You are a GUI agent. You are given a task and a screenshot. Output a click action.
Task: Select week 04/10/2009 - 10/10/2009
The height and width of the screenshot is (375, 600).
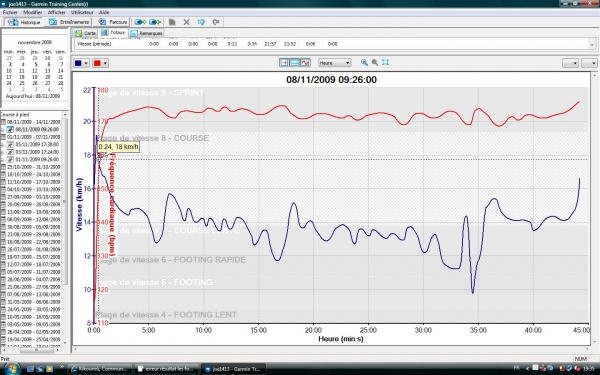pos(34,189)
